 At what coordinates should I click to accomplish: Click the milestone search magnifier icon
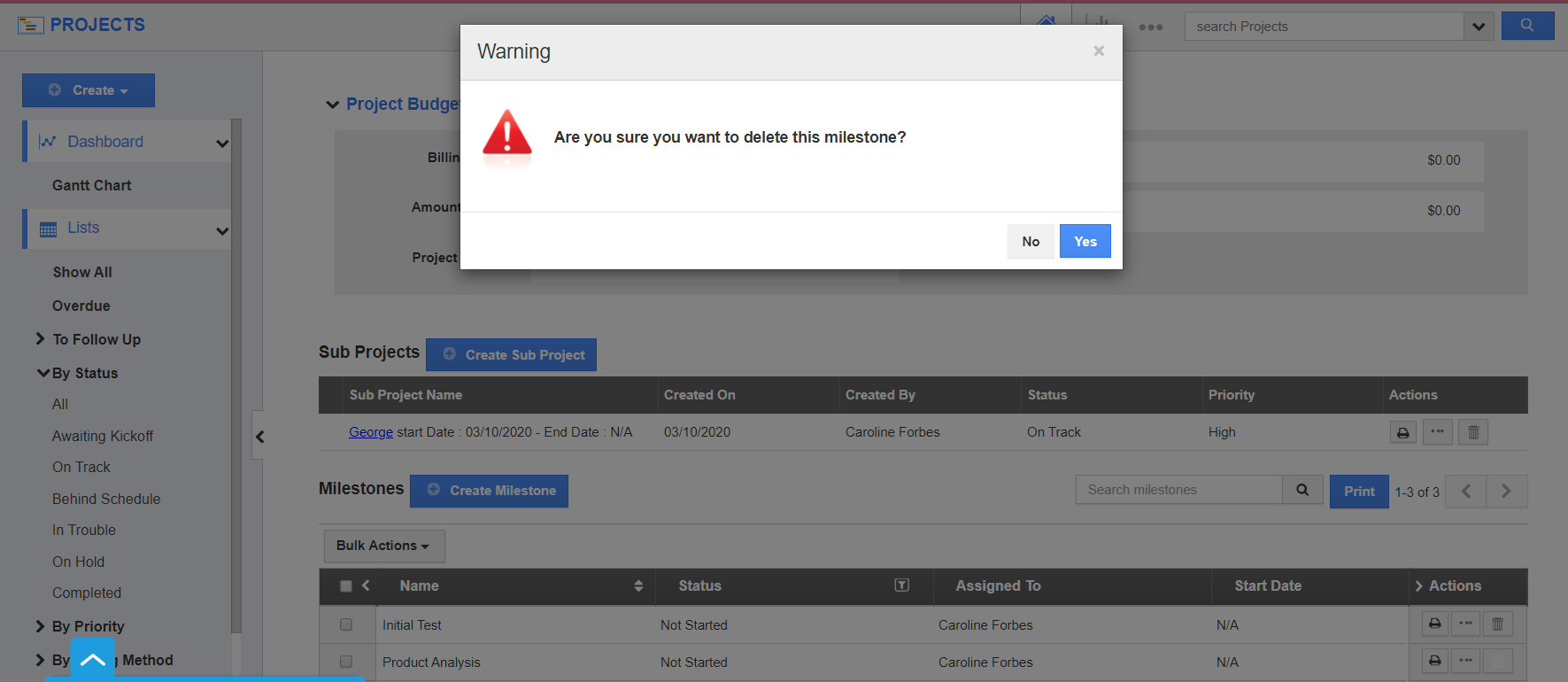(x=1302, y=490)
